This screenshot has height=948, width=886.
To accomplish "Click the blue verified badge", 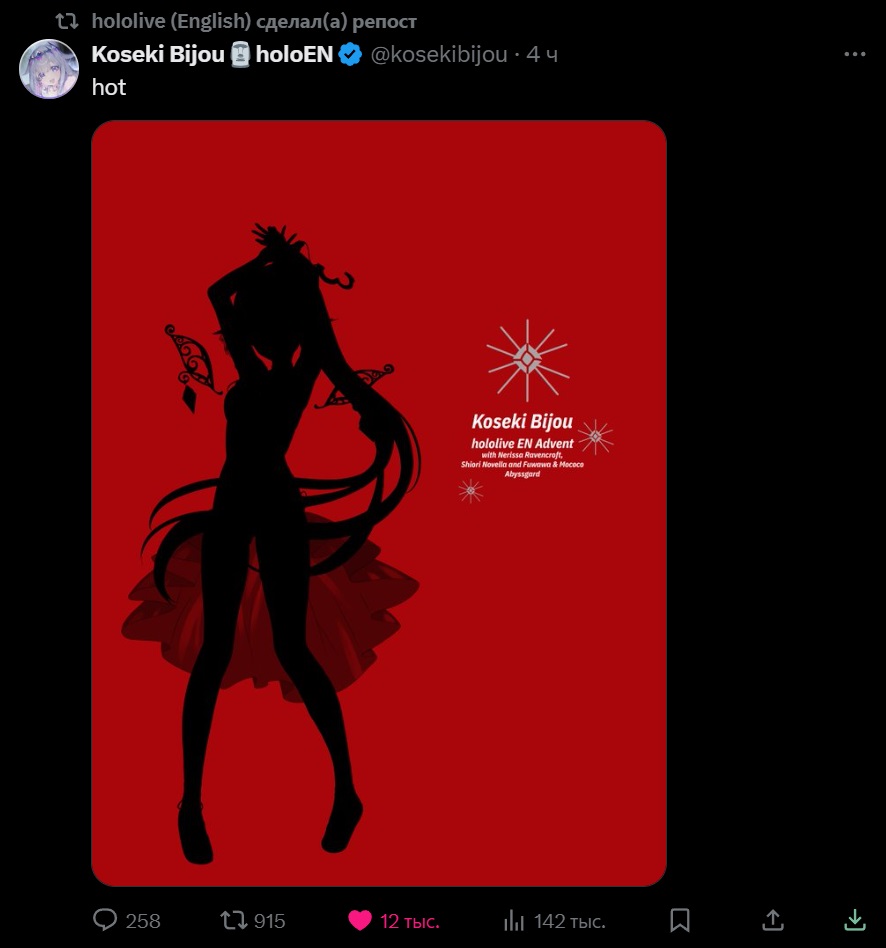I will pyautogui.click(x=350, y=54).
